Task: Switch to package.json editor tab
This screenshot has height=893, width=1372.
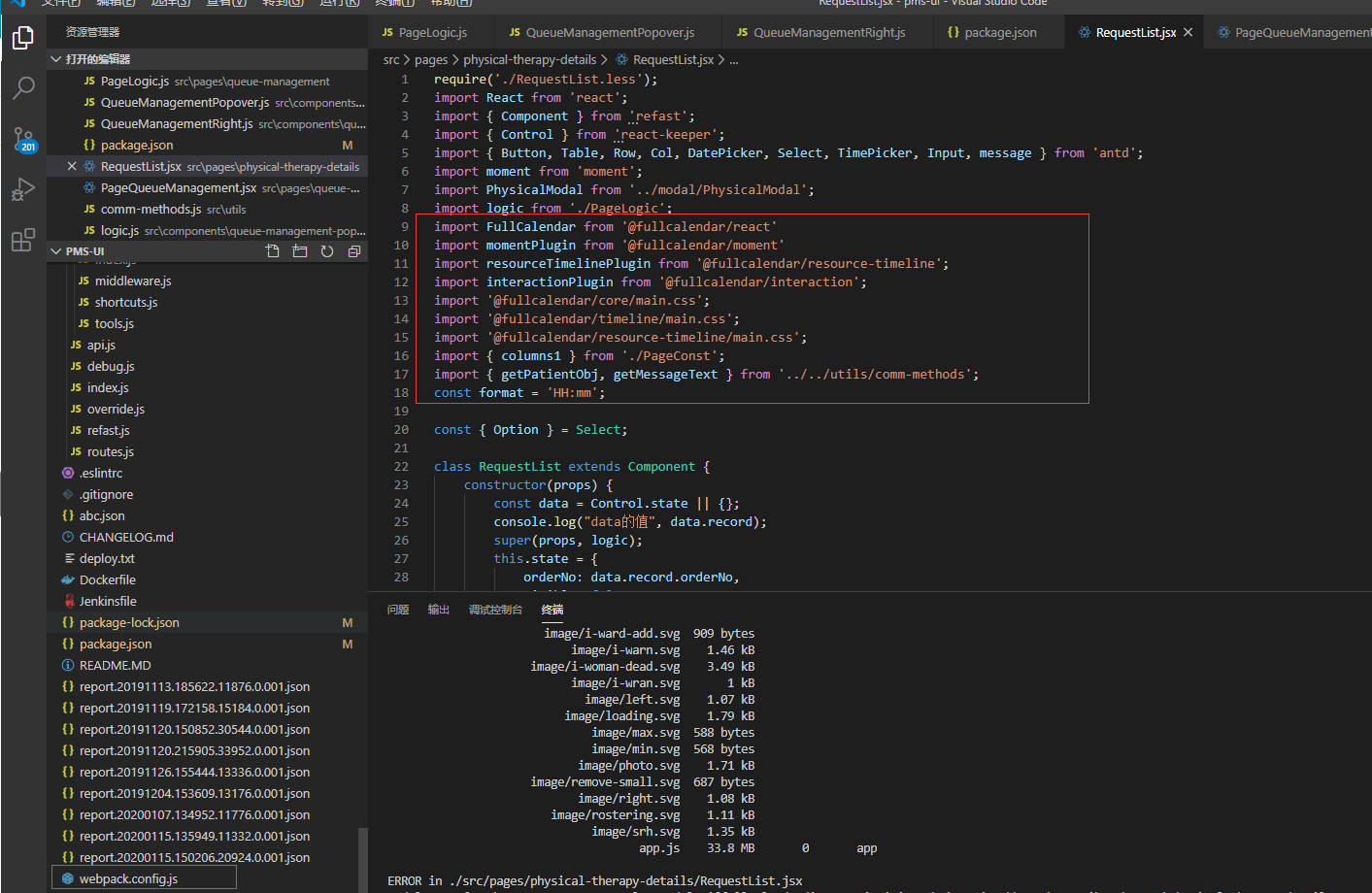Action: 999,32
